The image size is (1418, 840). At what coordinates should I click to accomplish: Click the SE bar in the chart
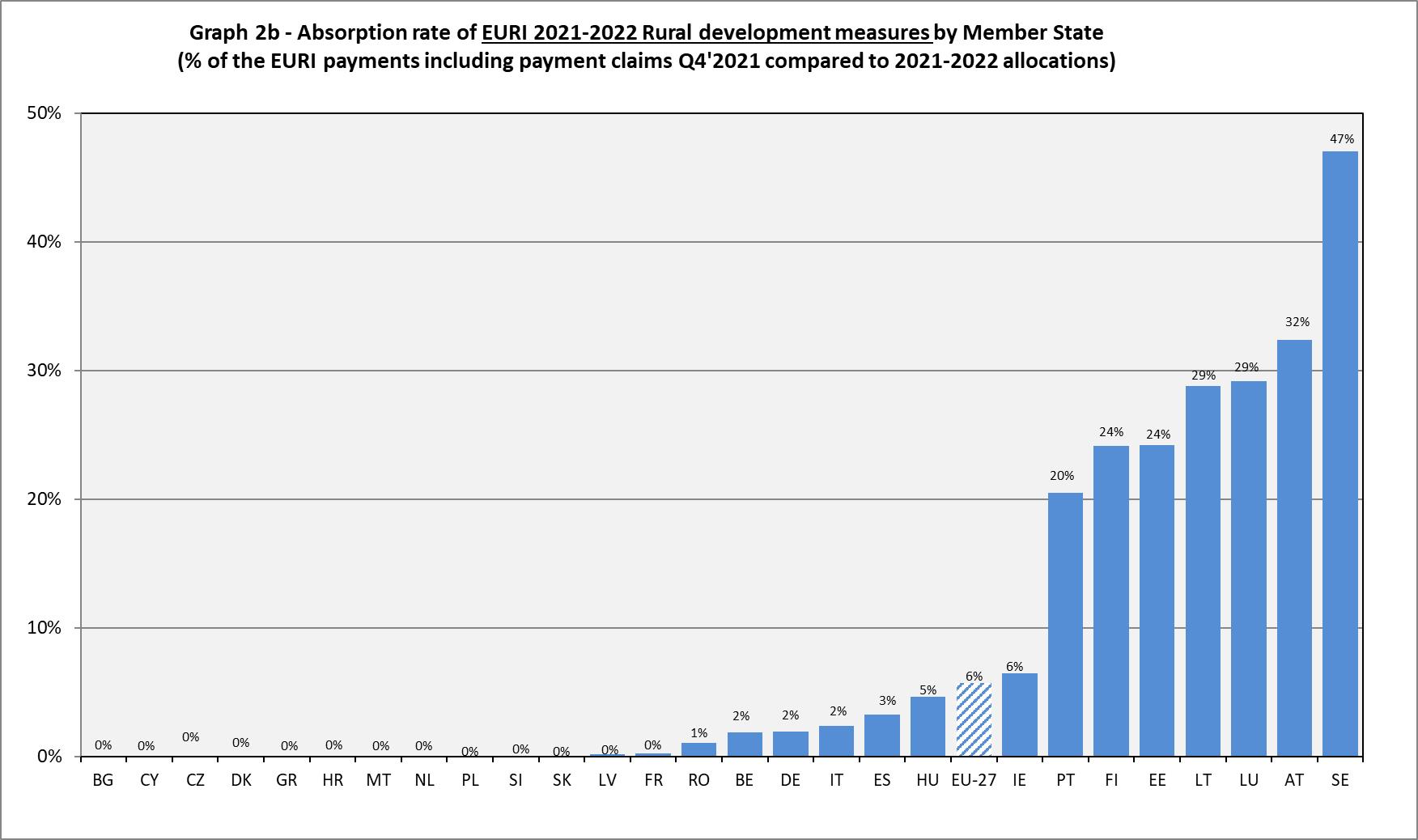click(1339, 453)
